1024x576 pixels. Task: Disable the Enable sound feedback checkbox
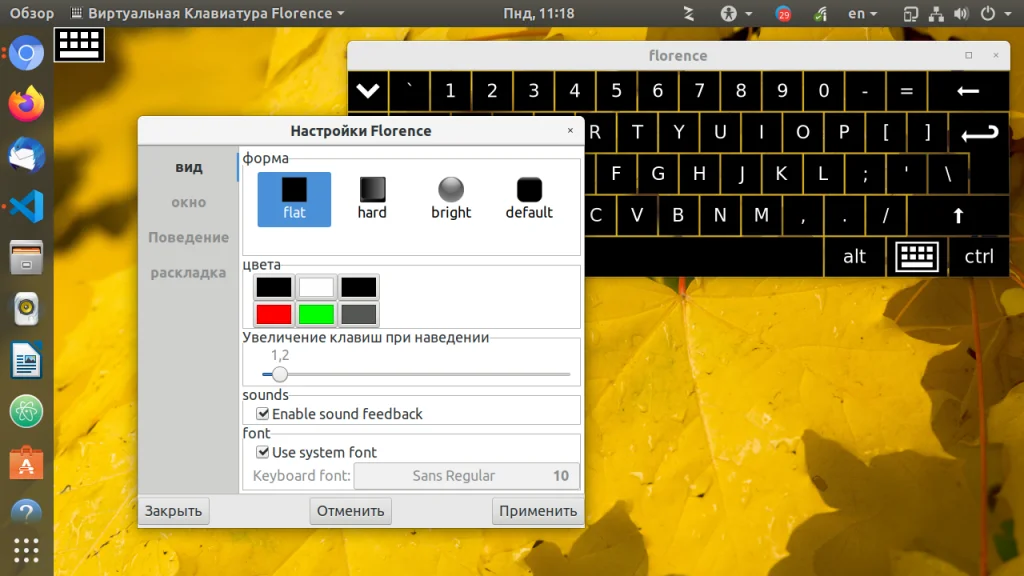click(263, 413)
